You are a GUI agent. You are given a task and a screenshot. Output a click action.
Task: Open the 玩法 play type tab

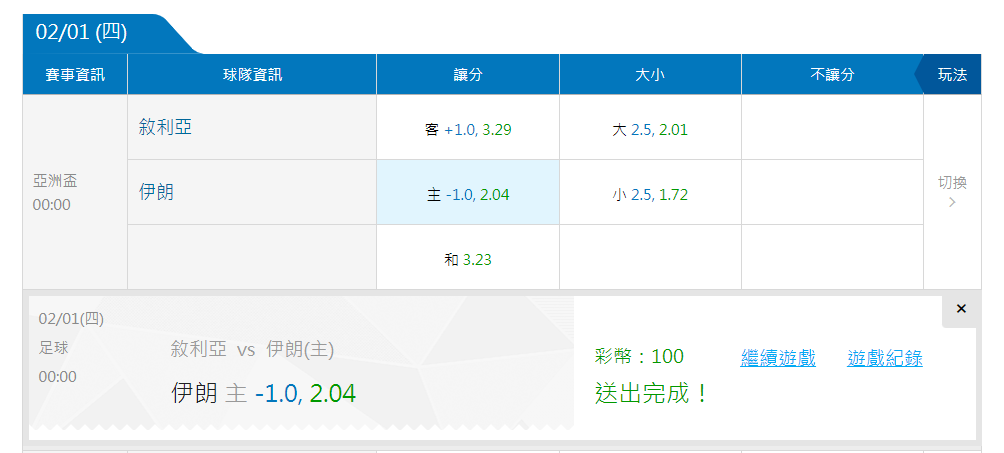point(952,74)
